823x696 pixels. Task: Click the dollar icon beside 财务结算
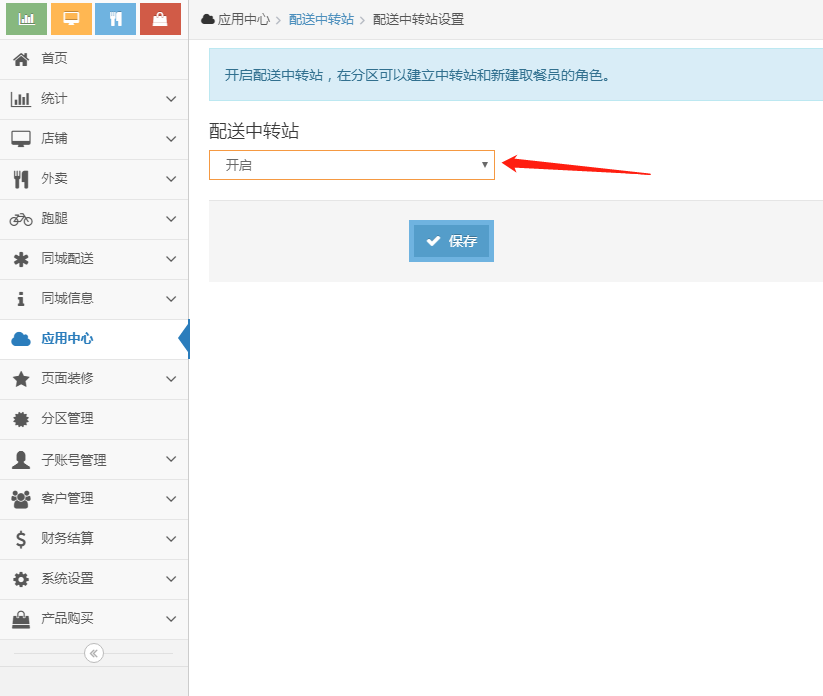coord(21,539)
